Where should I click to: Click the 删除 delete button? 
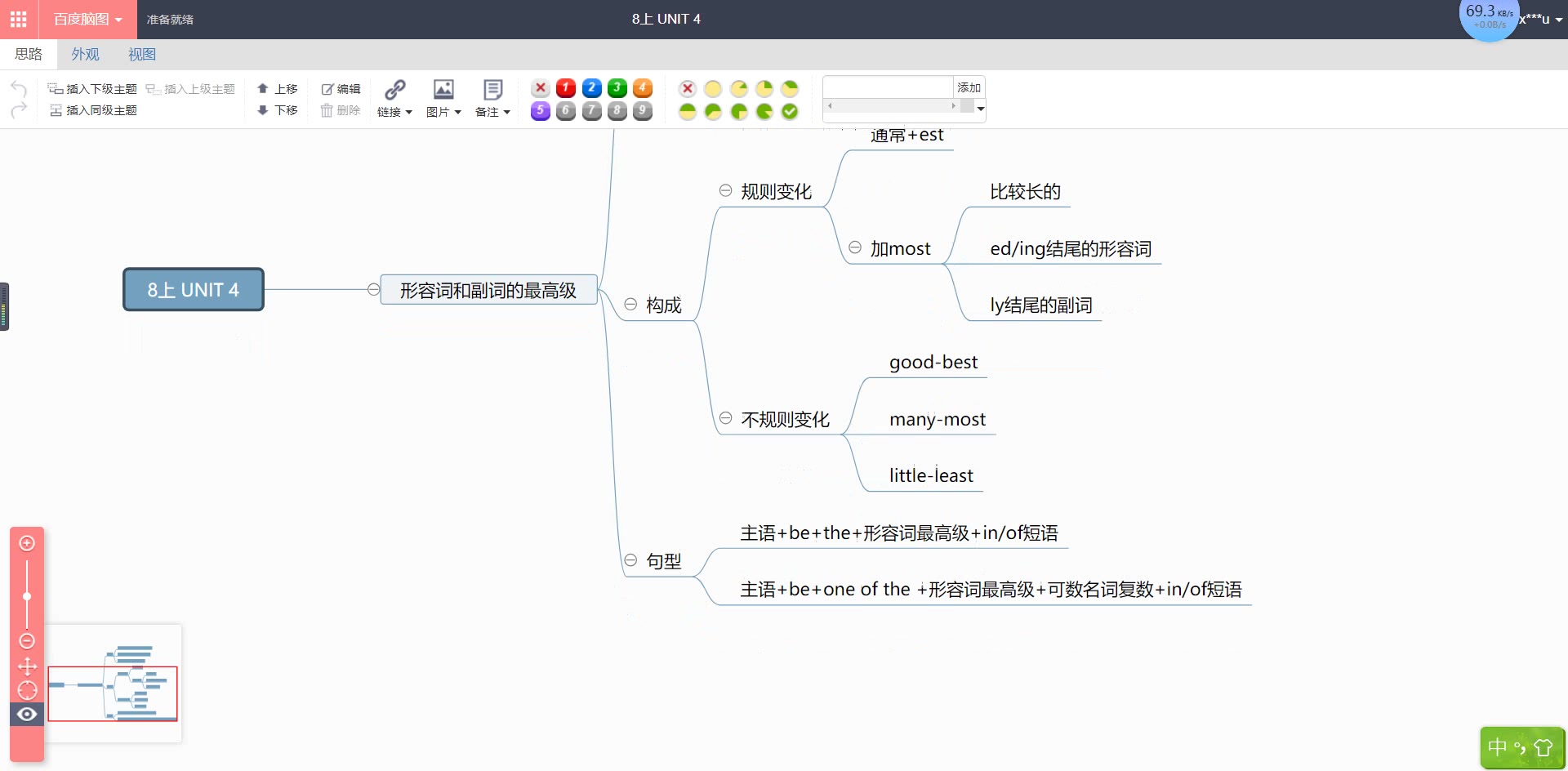(x=341, y=110)
